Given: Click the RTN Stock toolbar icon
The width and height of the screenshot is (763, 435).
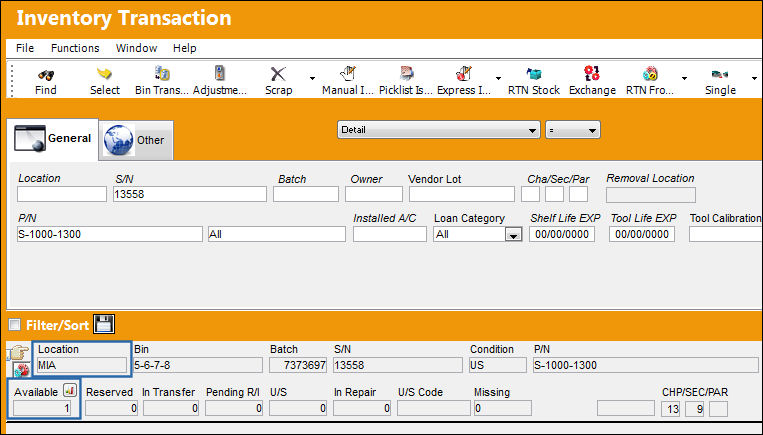Looking at the screenshot, I should [534, 74].
